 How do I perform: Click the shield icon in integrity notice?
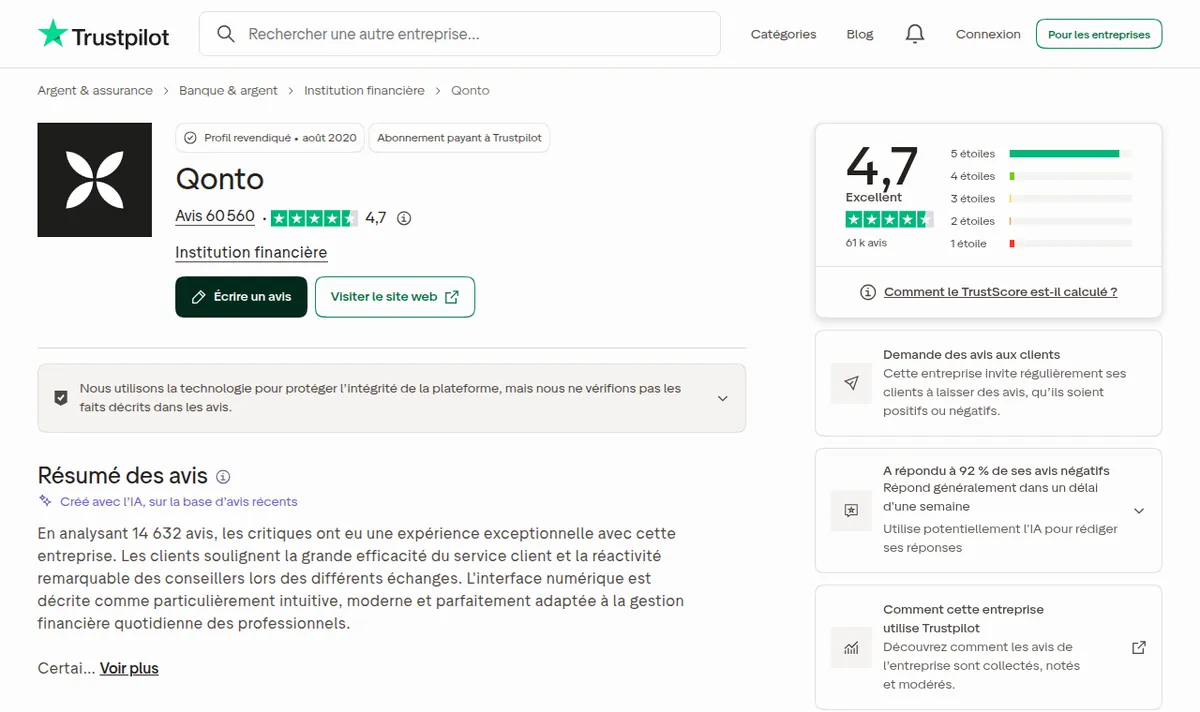click(x=61, y=397)
